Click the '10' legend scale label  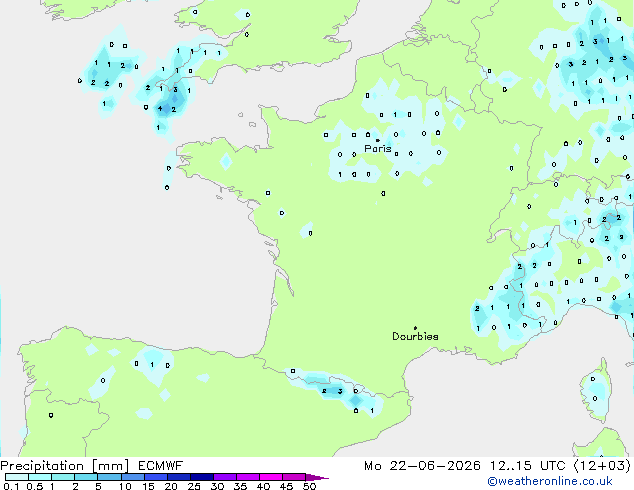point(125,486)
